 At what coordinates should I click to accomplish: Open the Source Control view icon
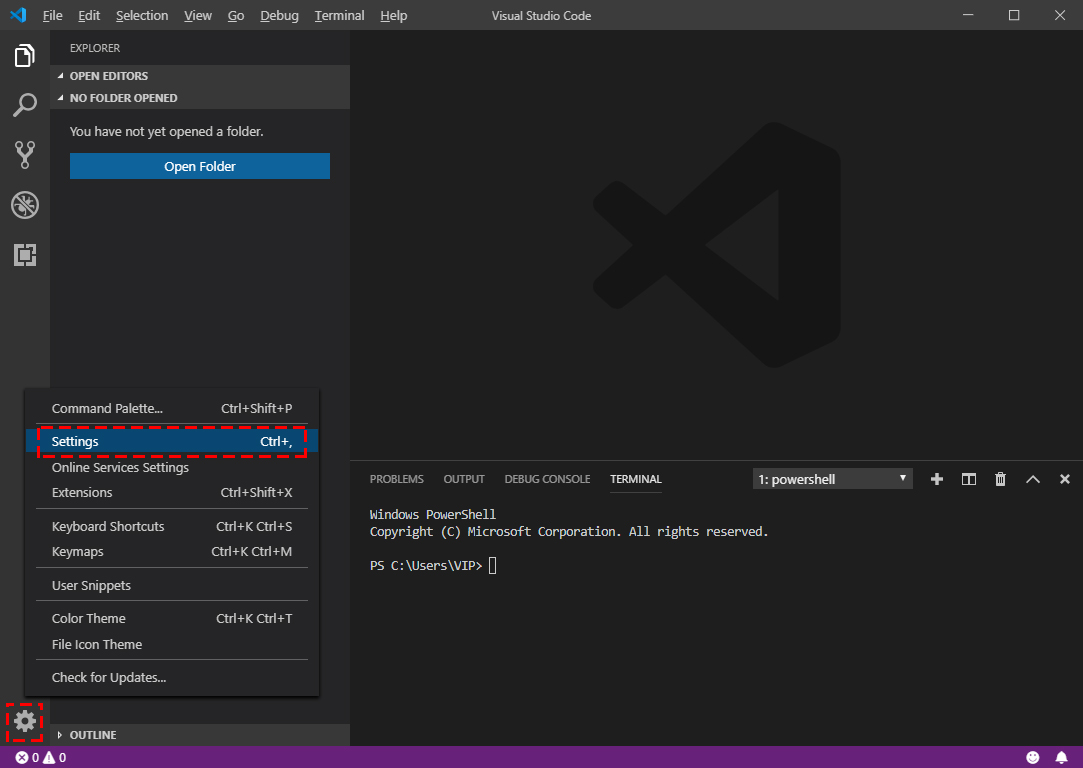point(25,155)
